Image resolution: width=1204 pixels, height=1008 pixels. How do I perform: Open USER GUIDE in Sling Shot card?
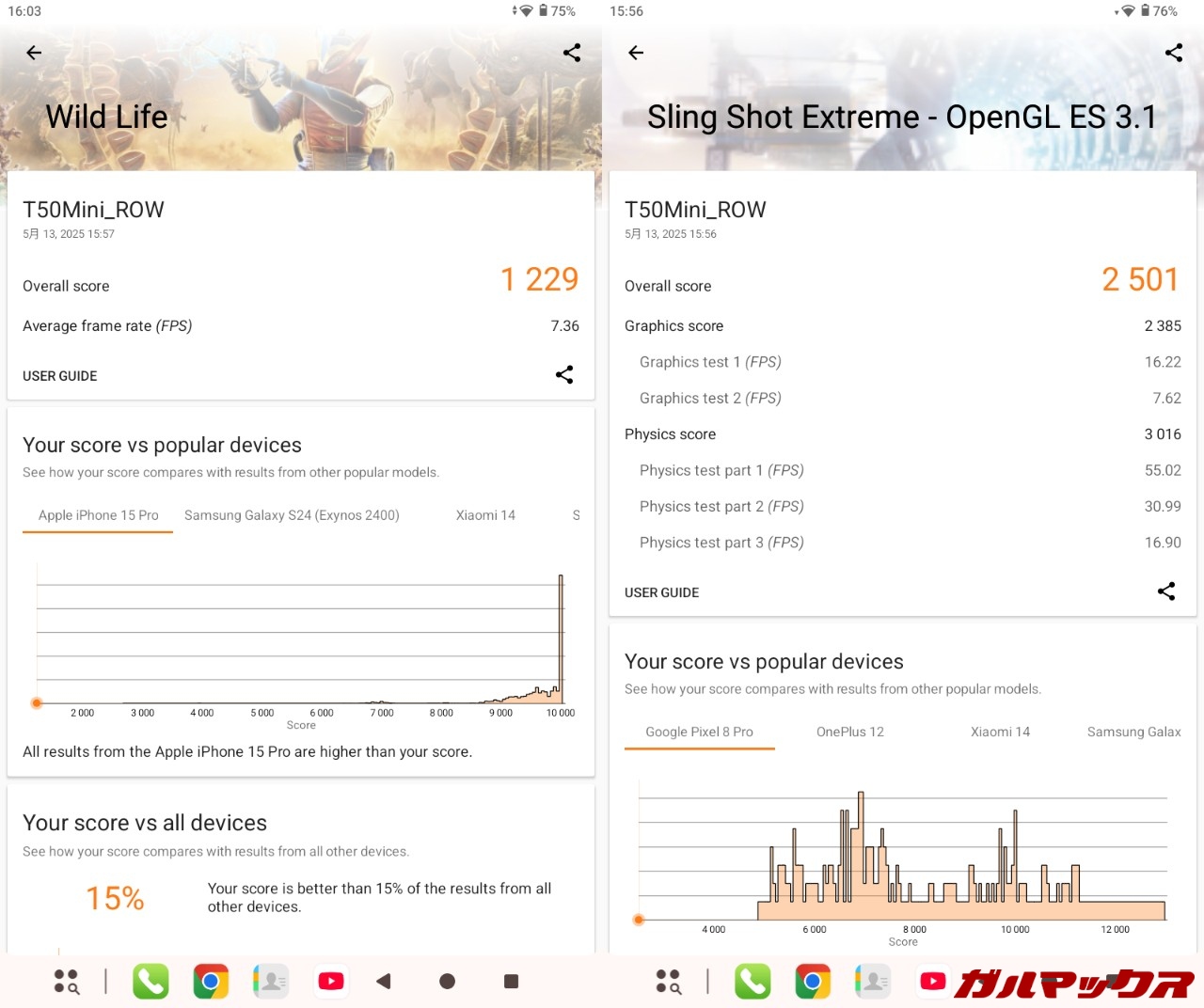[662, 592]
